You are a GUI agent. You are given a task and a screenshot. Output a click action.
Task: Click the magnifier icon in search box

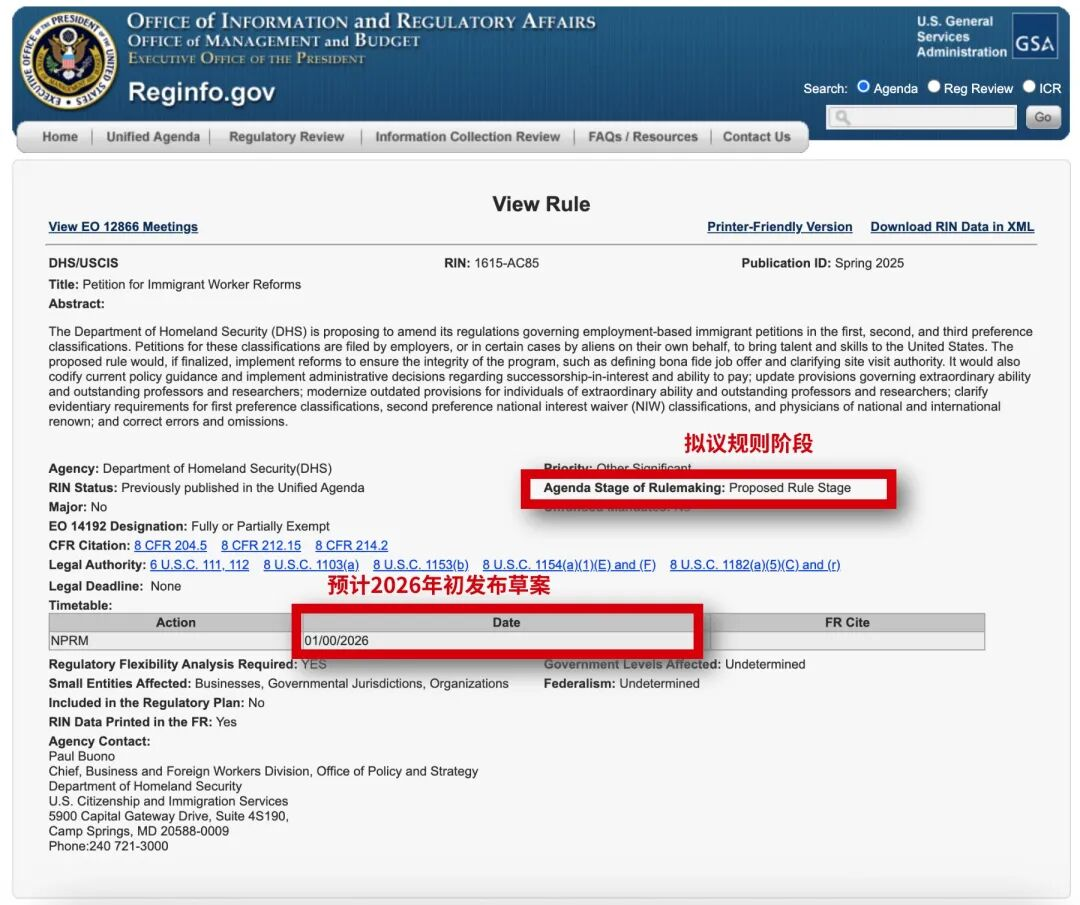843,118
